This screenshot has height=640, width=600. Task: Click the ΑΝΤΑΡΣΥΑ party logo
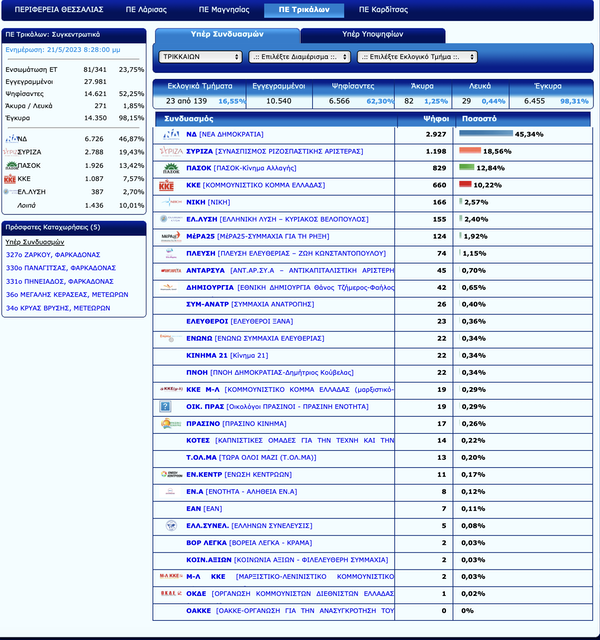click(171, 271)
